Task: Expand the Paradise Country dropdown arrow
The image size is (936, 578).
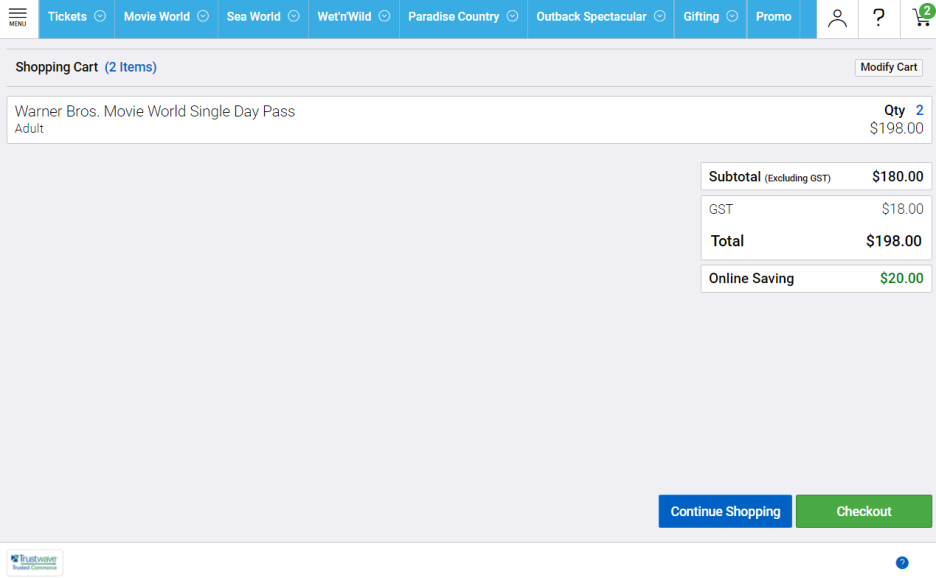Action: [x=512, y=16]
